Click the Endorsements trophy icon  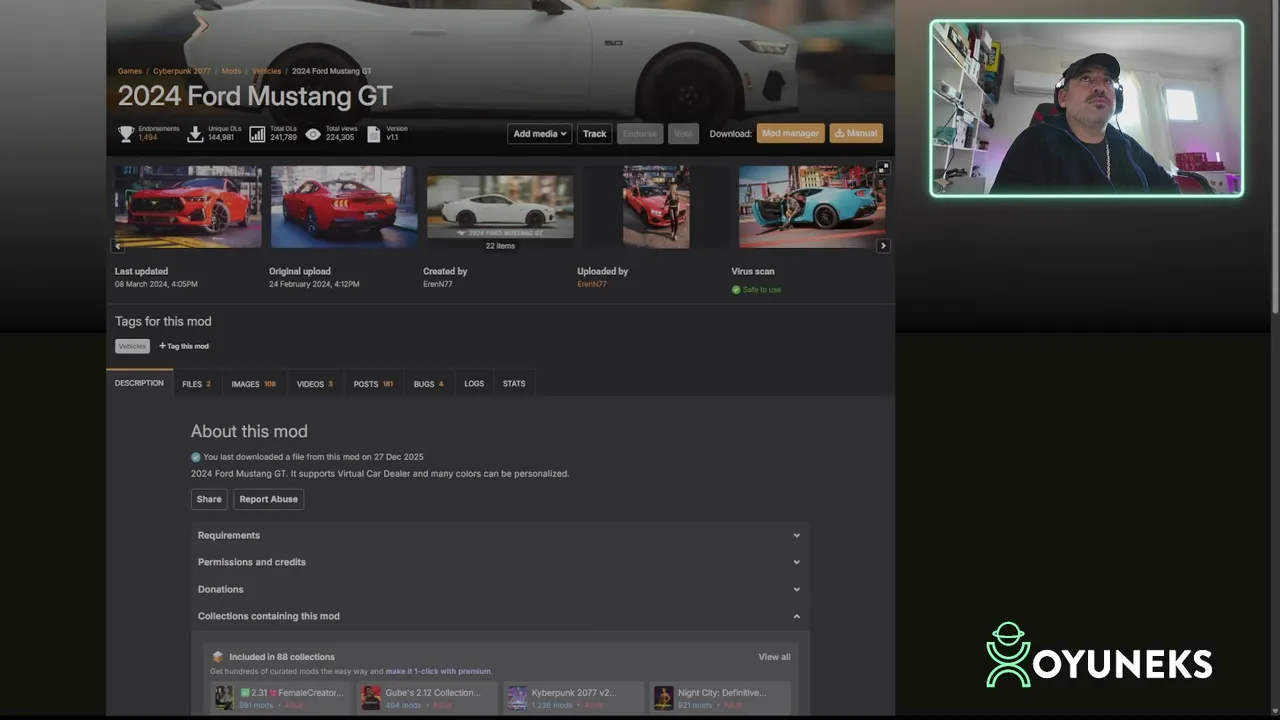pos(126,133)
